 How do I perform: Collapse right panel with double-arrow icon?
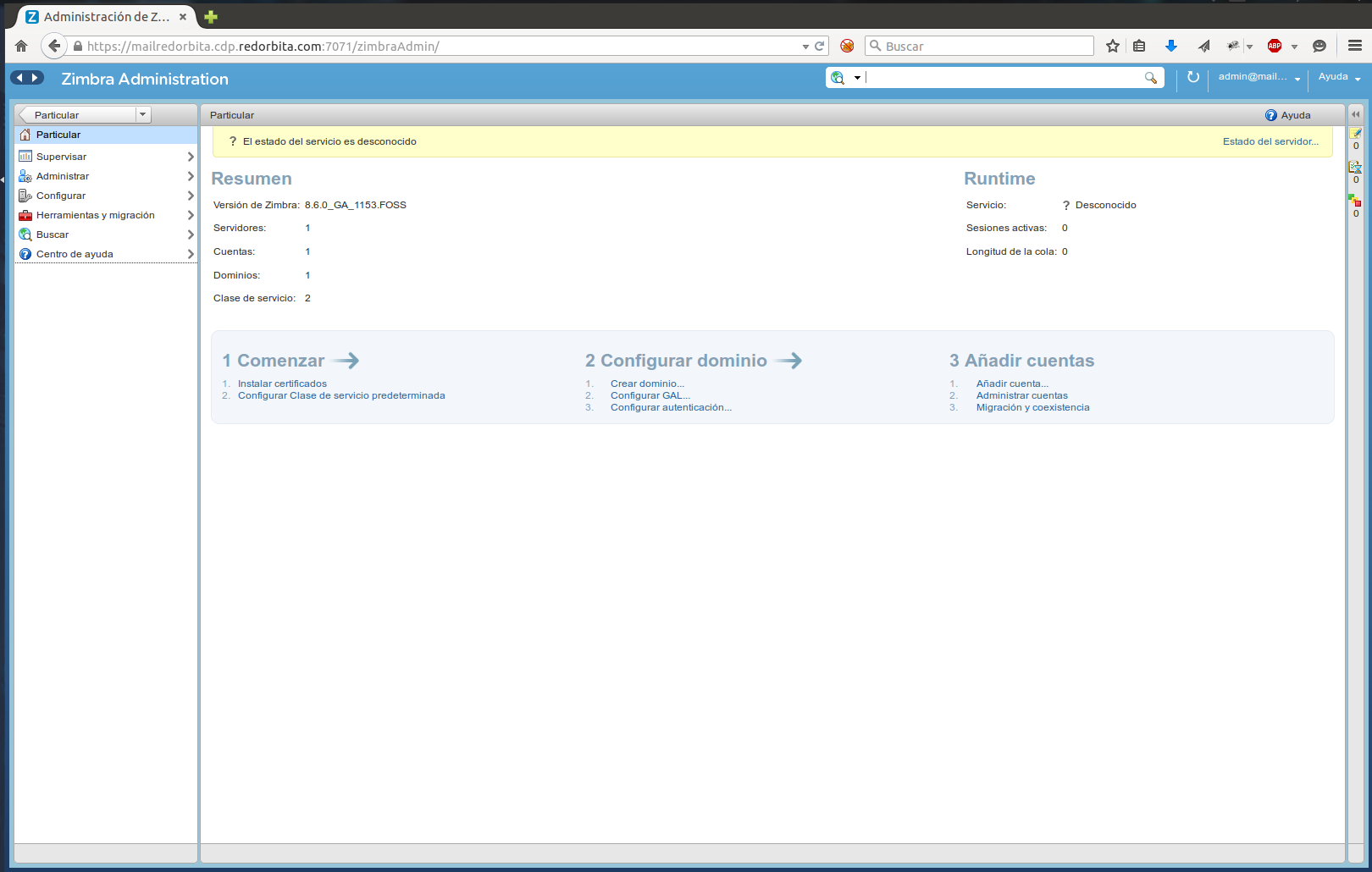(1356, 114)
